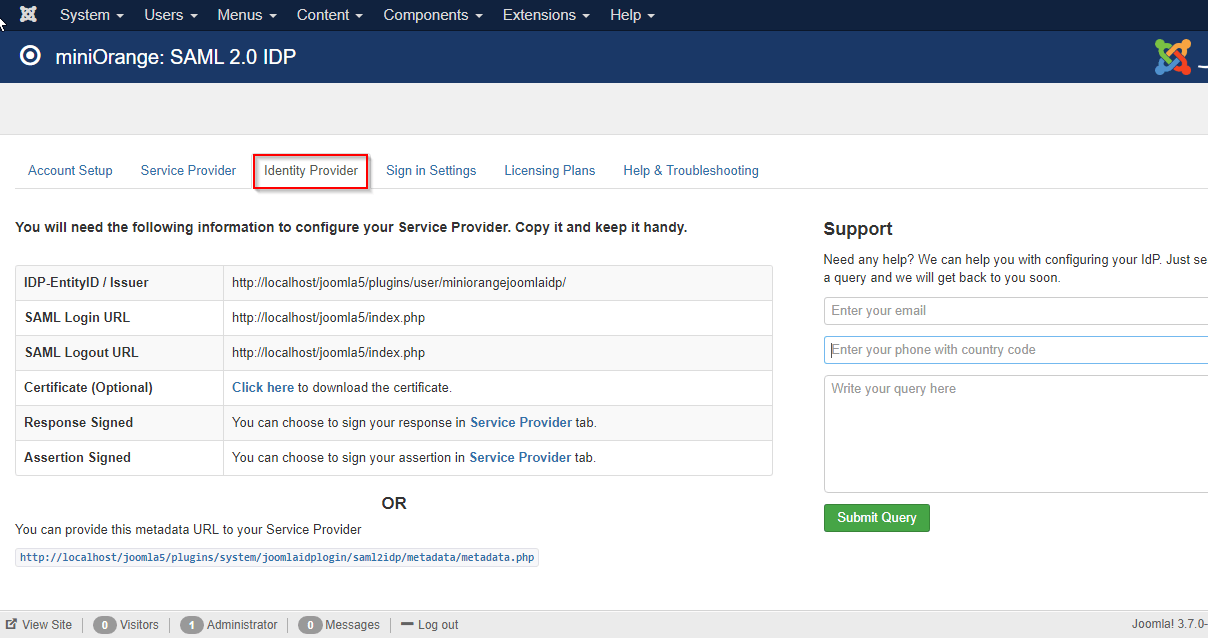Click the 'Write your query here' textarea

point(1016,434)
